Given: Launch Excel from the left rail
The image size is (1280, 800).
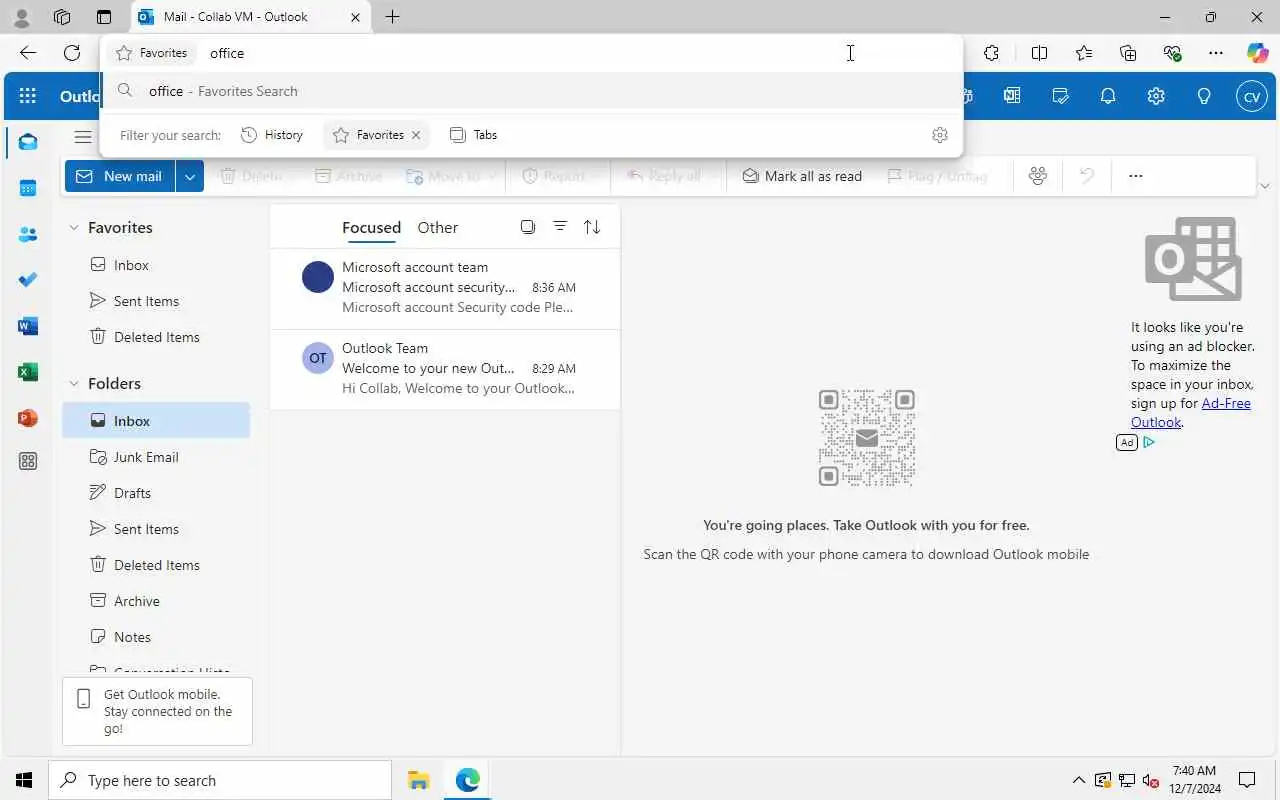Looking at the screenshot, I should 28,372.
